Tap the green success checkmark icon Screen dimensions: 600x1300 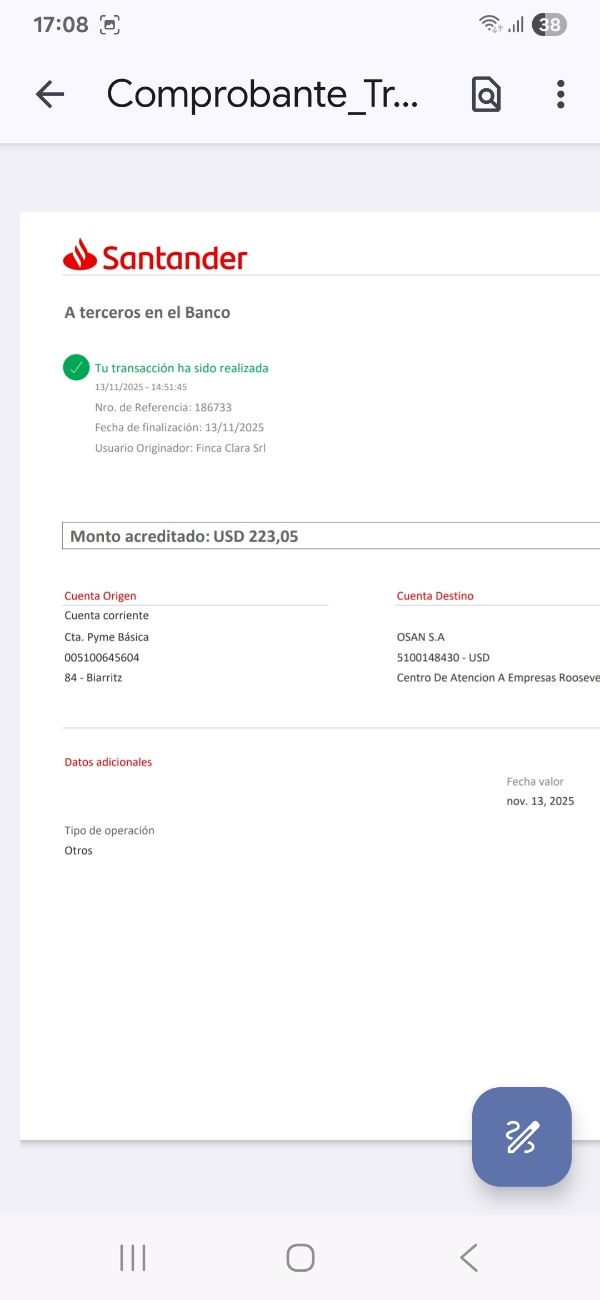point(76,368)
